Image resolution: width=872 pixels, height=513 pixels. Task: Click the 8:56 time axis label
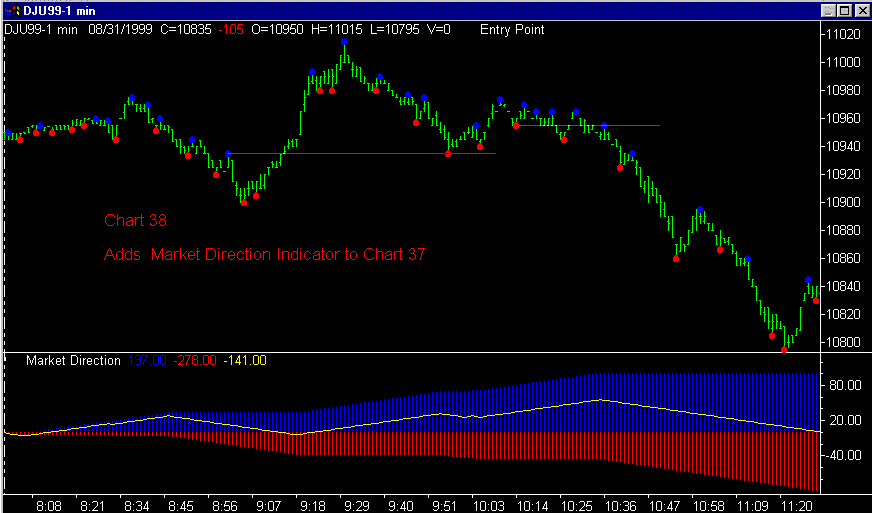[x=225, y=506]
